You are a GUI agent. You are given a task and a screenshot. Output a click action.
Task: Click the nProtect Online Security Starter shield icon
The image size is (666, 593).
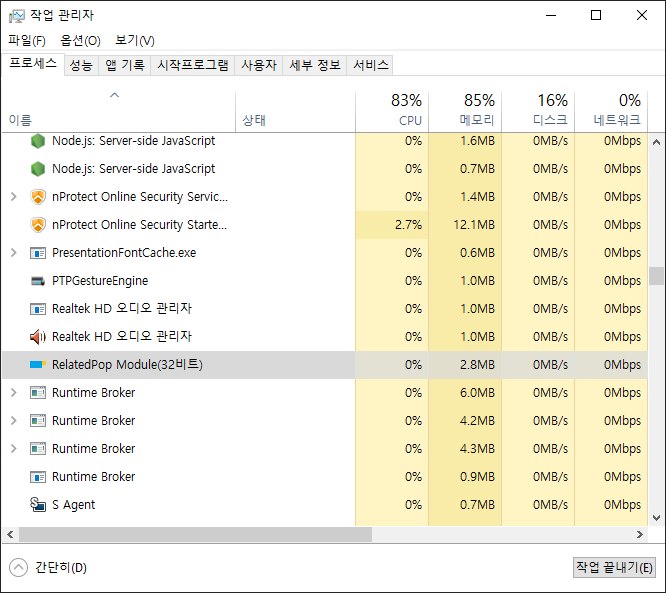pos(38,225)
